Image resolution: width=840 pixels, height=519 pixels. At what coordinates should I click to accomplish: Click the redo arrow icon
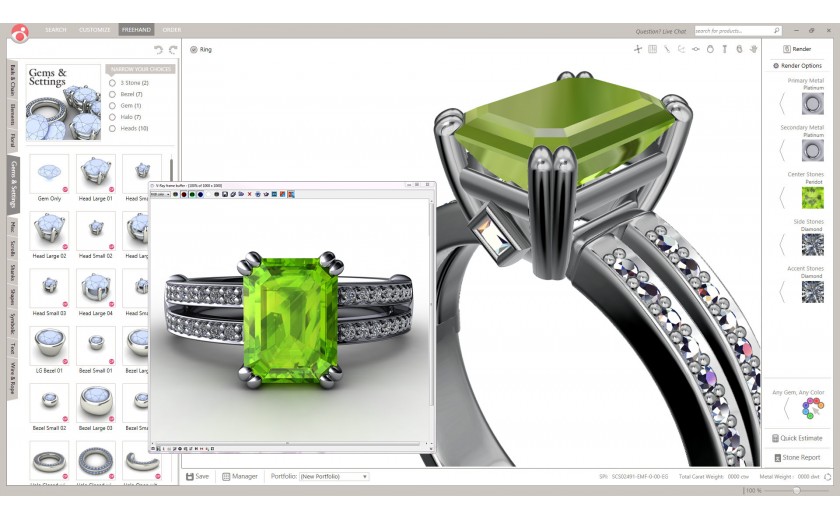point(173,50)
